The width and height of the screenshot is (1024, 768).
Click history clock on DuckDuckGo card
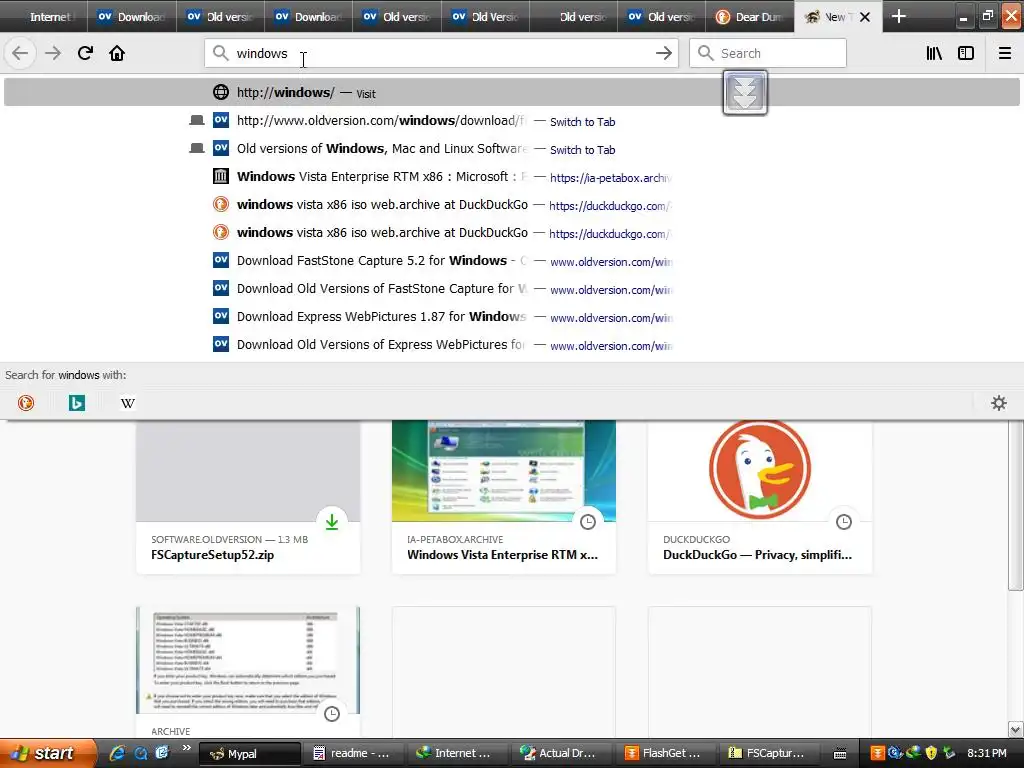844,522
